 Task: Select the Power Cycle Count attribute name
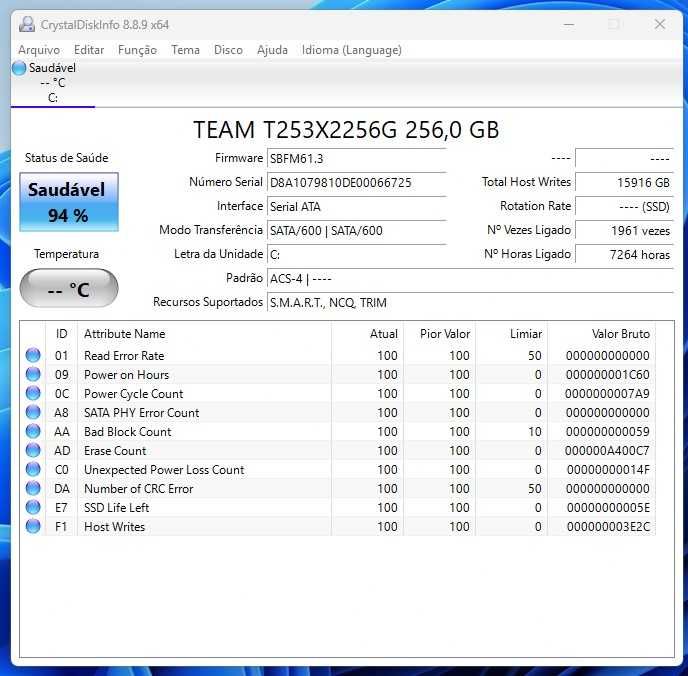[133, 393]
